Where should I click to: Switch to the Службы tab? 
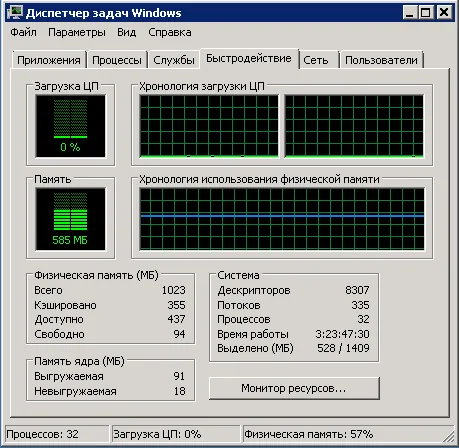click(x=174, y=60)
